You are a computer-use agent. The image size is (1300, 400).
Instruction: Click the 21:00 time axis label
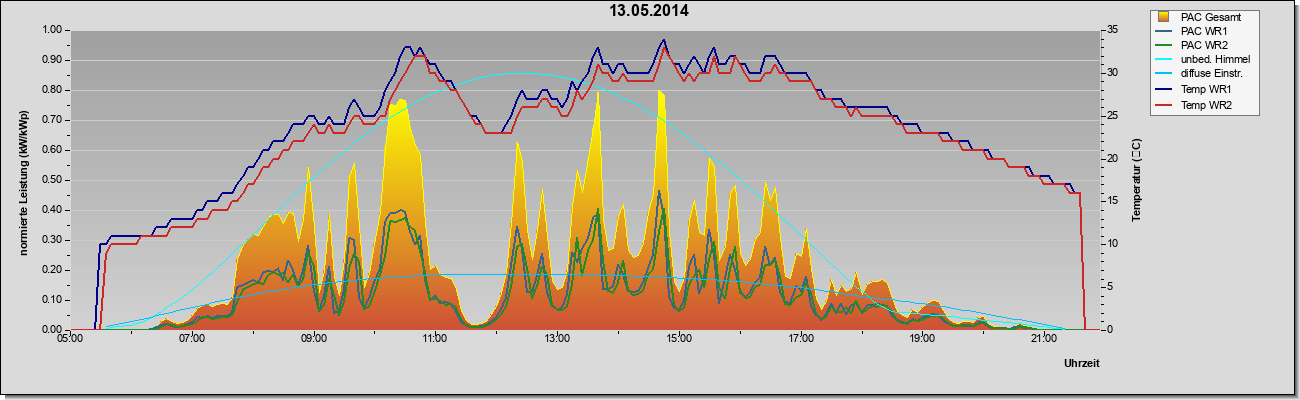click(1043, 339)
